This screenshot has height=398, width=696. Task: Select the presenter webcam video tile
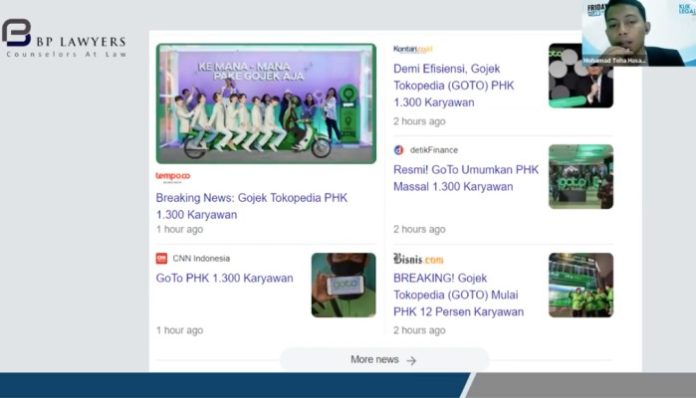(x=639, y=33)
